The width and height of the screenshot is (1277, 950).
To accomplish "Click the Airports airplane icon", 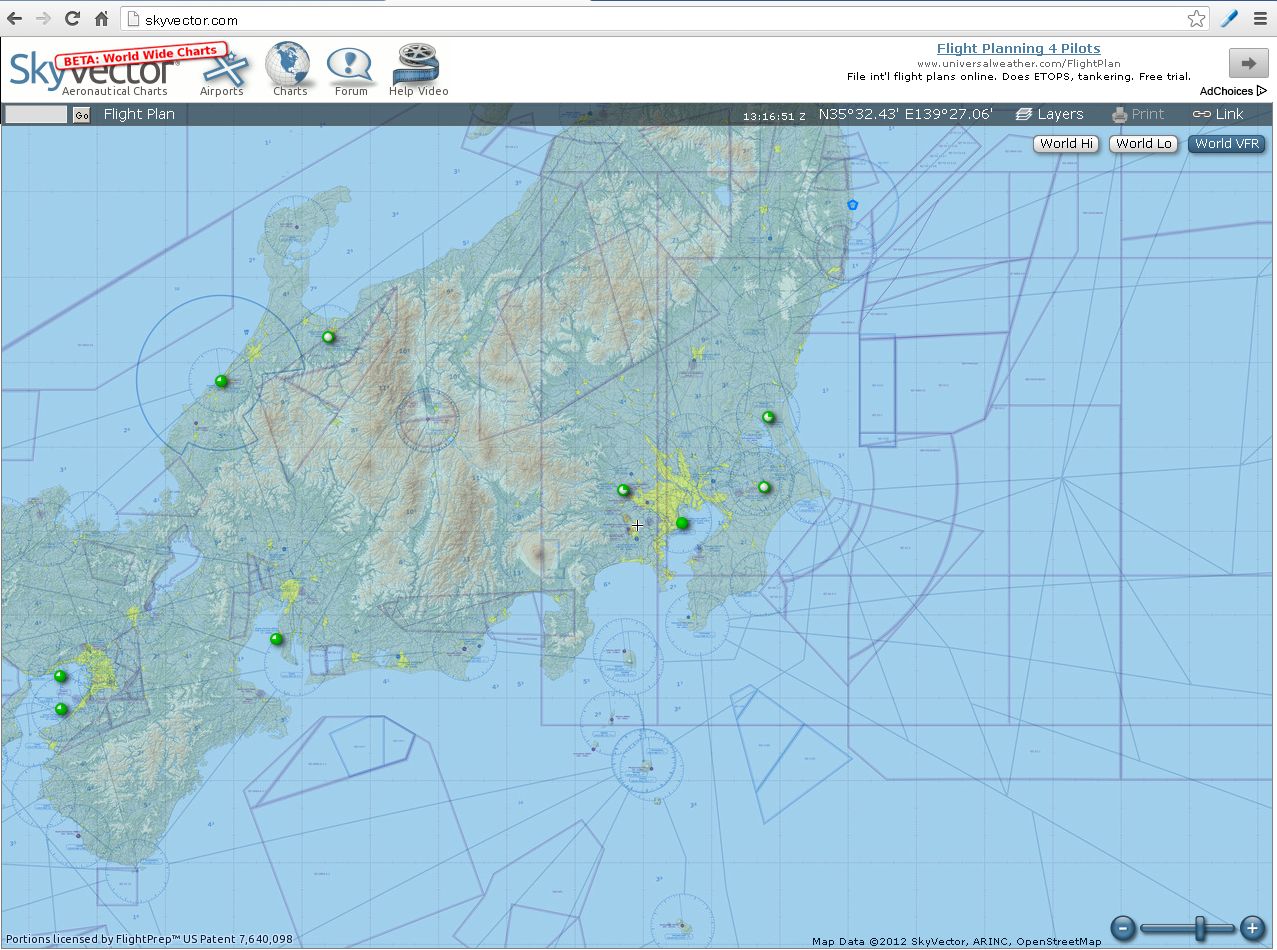I will pos(223,68).
